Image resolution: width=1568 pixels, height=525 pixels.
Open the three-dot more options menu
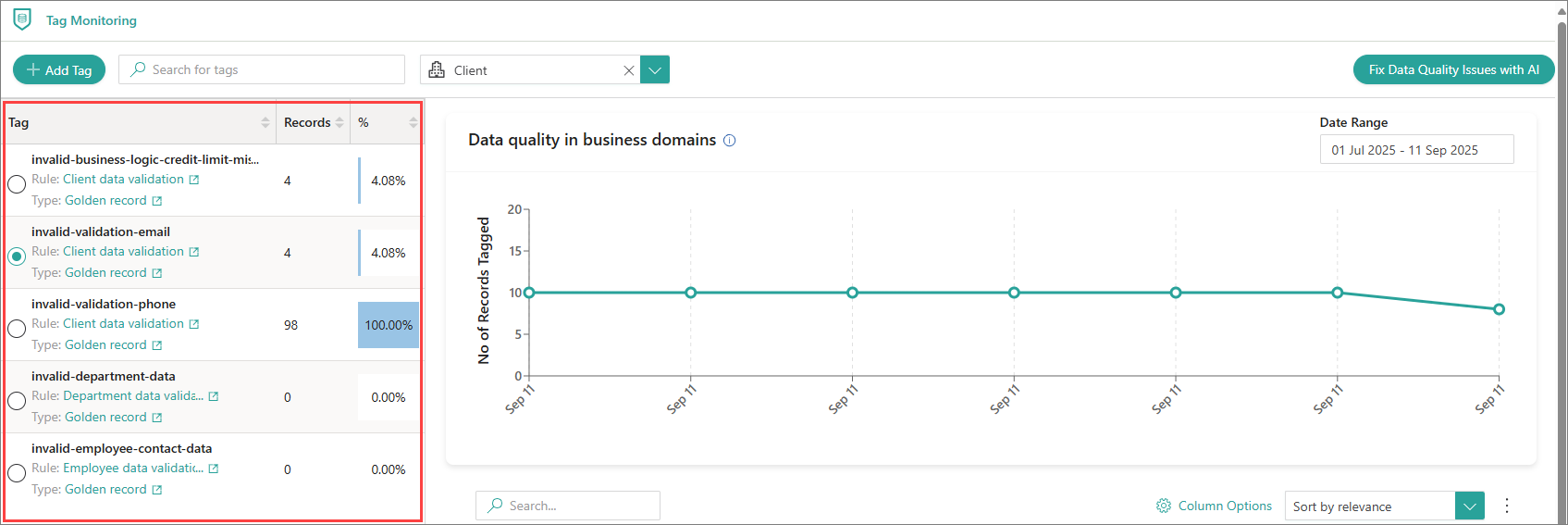1507,506
